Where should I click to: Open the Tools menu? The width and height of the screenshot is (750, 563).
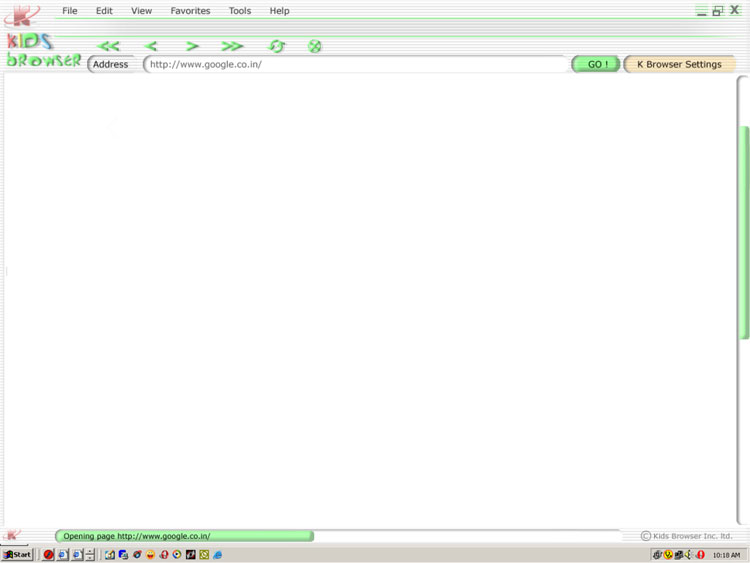(x=240, y=11)
